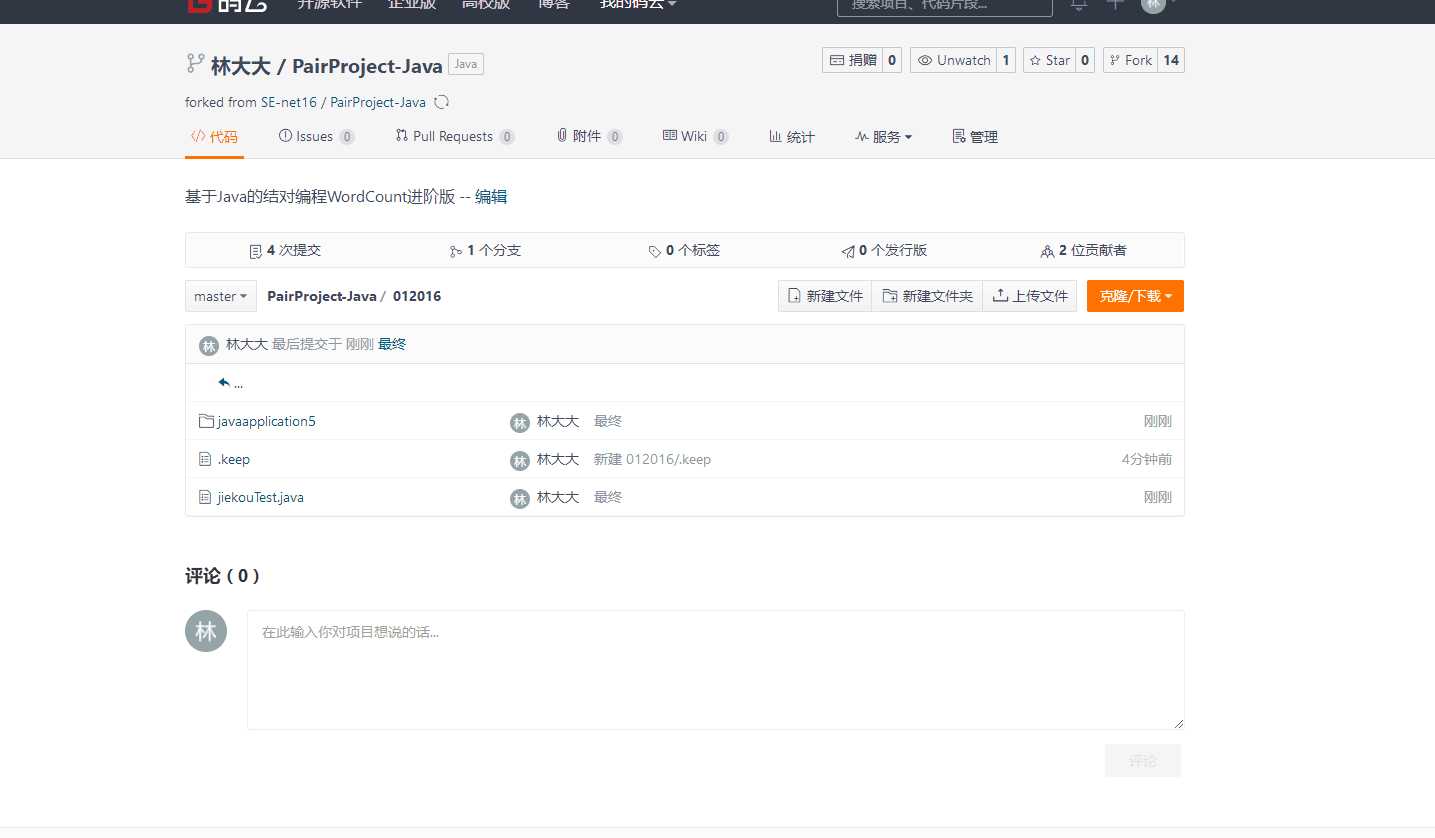This screenshot has height=838, width=1435.
Task: Click 开源软件 in top navigation
Action: tap(329, 4)
